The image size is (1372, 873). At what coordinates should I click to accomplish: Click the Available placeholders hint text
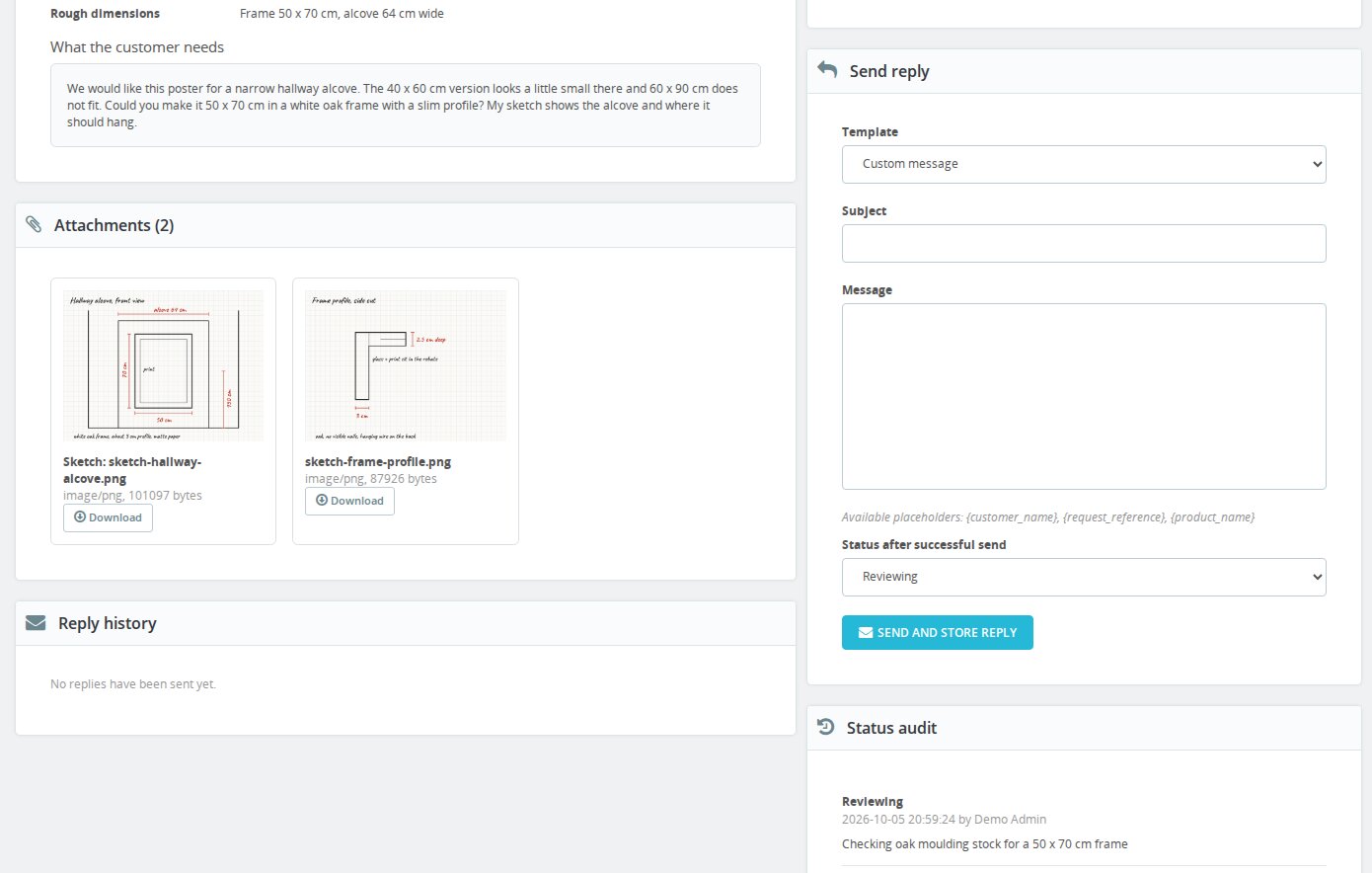tap(1048, 516)
